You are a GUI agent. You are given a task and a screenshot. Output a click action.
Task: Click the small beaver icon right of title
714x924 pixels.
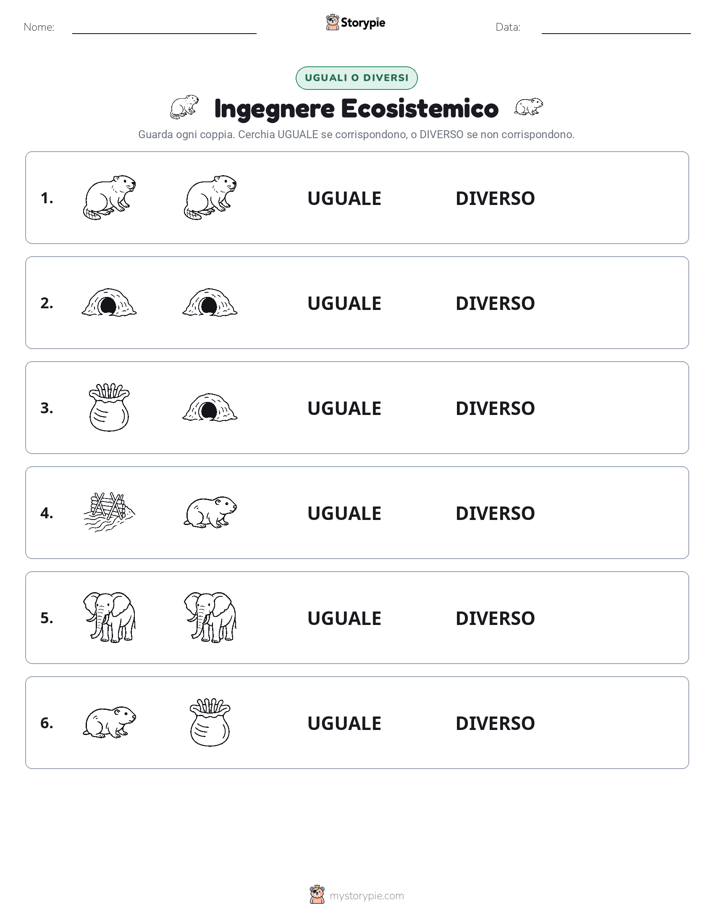tap(528, 107)
